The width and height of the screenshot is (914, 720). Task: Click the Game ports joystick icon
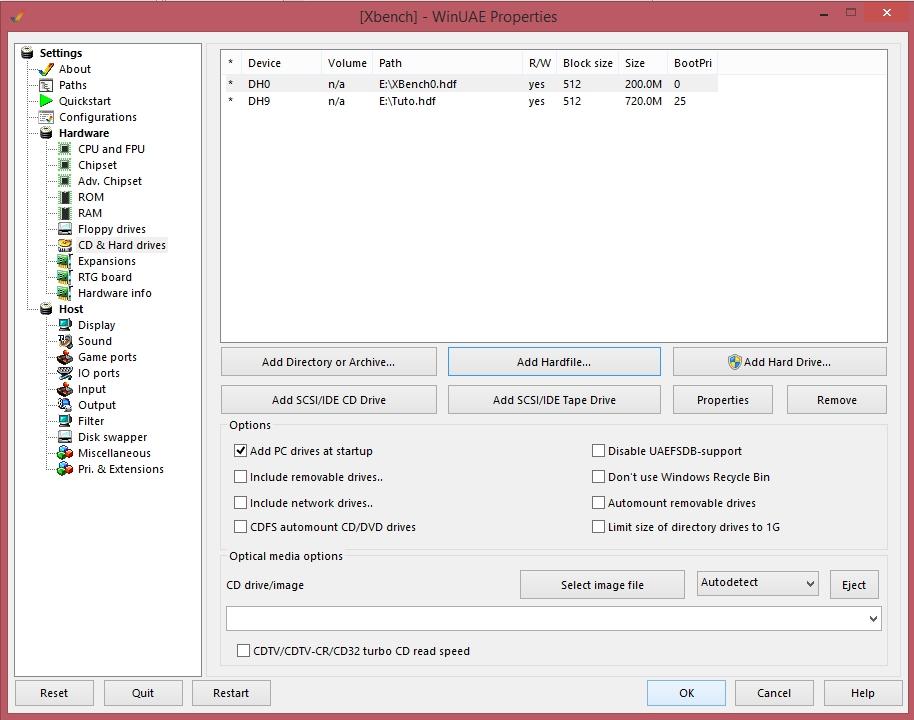65,357
